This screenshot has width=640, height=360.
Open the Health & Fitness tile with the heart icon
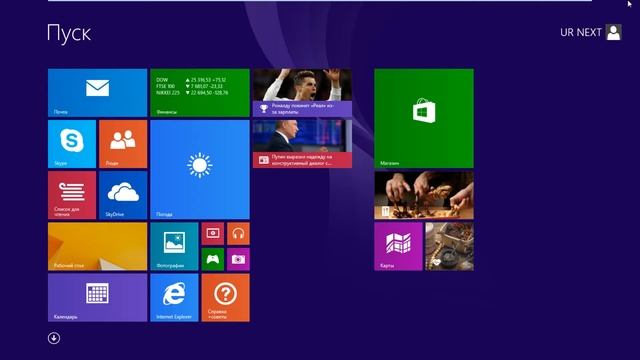pyautogui.click(x=450, y=246)
